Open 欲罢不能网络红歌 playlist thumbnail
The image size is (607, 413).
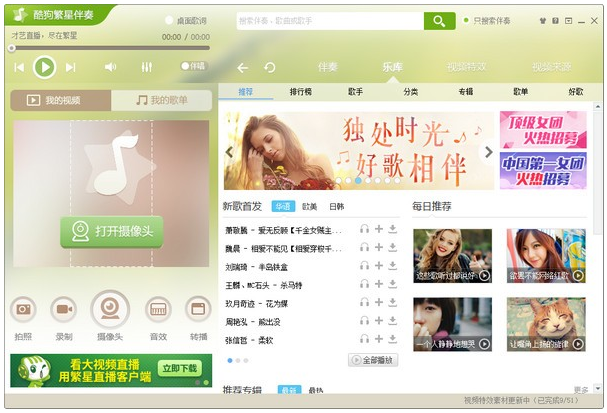pyautogui.click(x=546, y=256)
